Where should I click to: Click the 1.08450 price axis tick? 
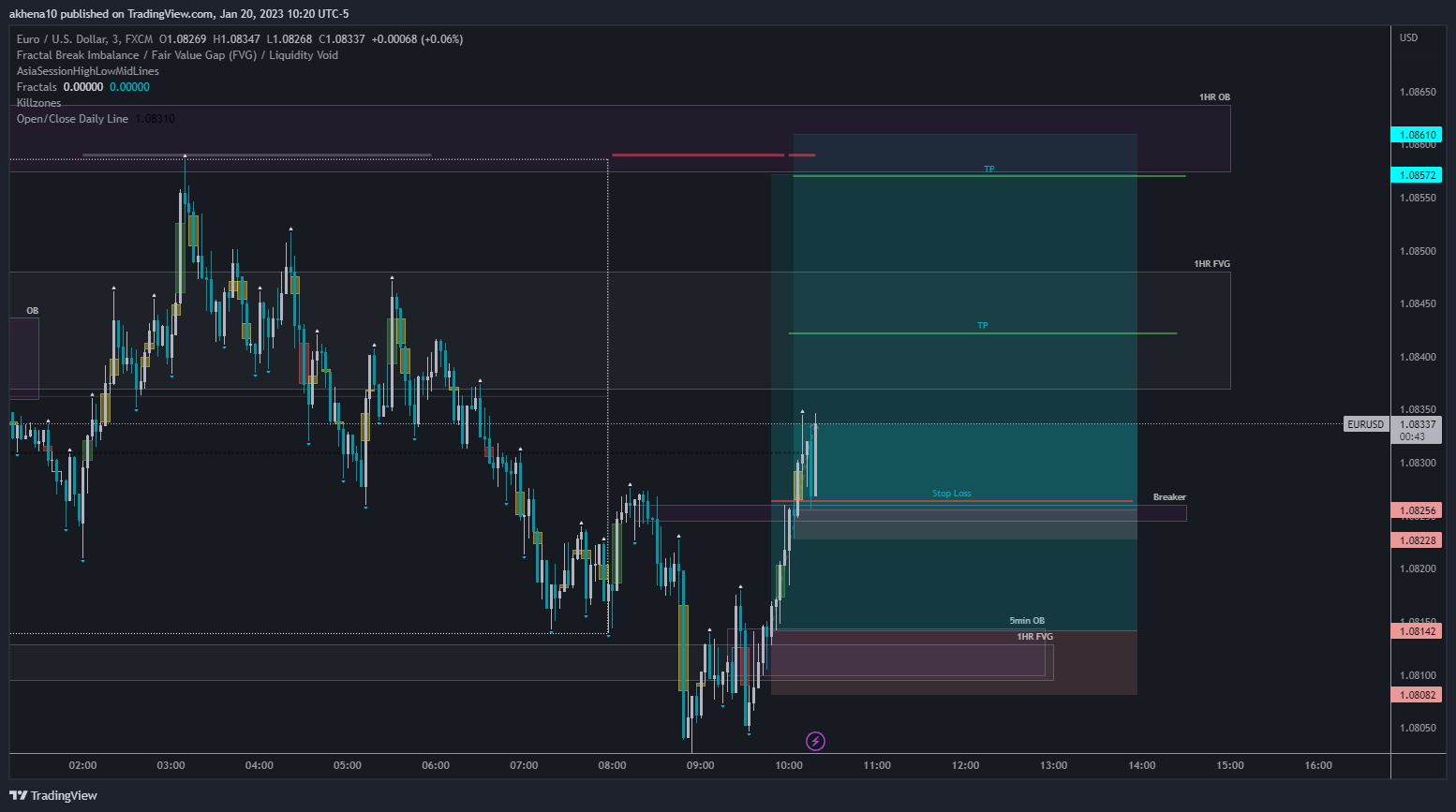click(1418, 303)
